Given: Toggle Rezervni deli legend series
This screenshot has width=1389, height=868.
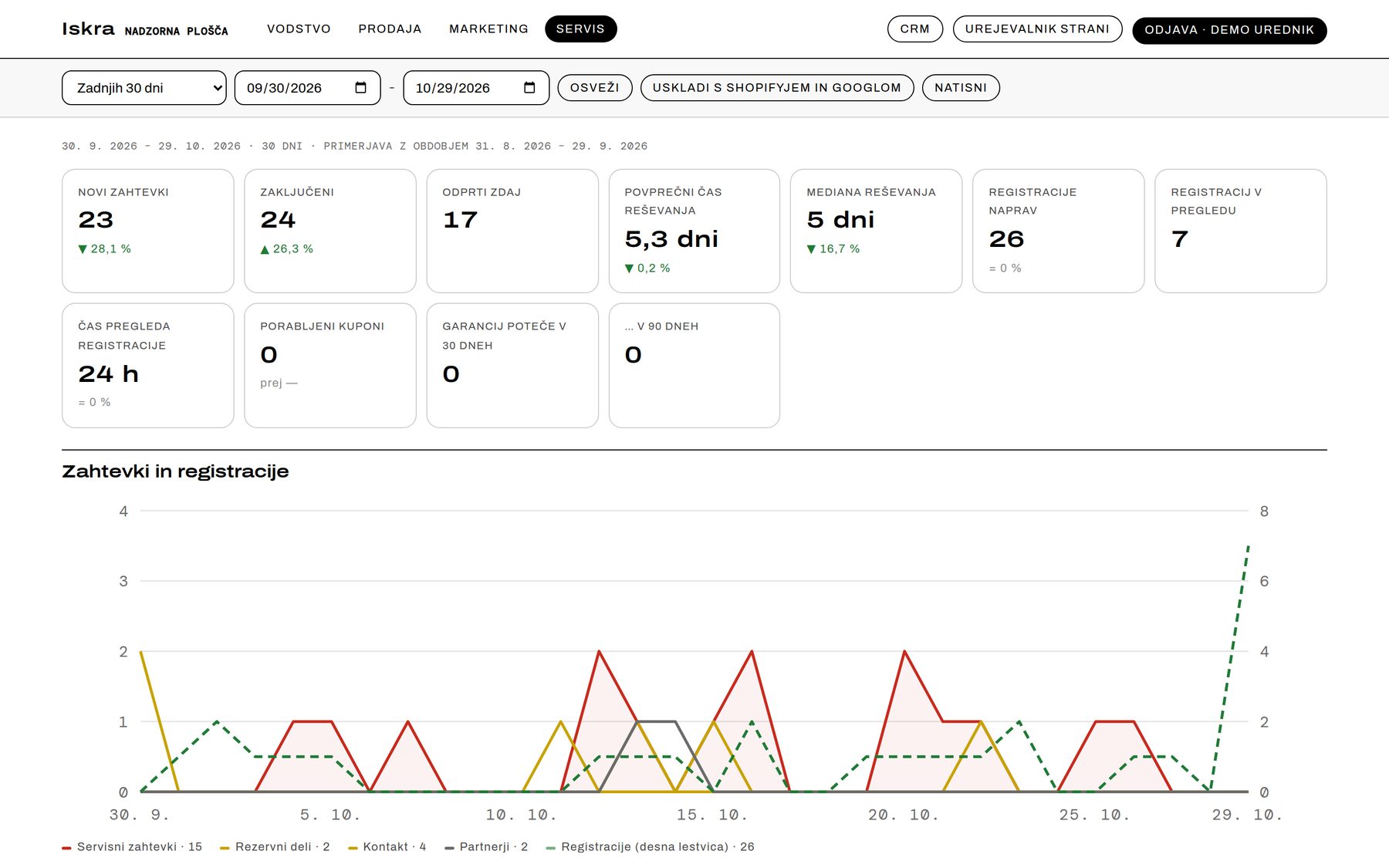Looking at the screenshot, I should (x=275, y=847).
